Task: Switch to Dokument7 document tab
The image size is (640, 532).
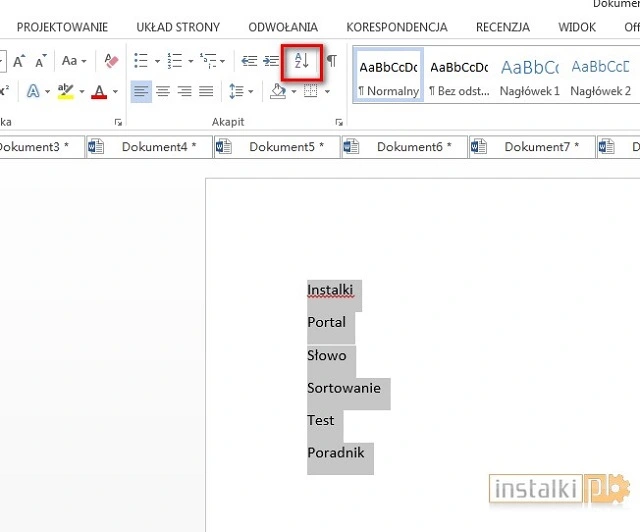Action: tap(533, 147)
